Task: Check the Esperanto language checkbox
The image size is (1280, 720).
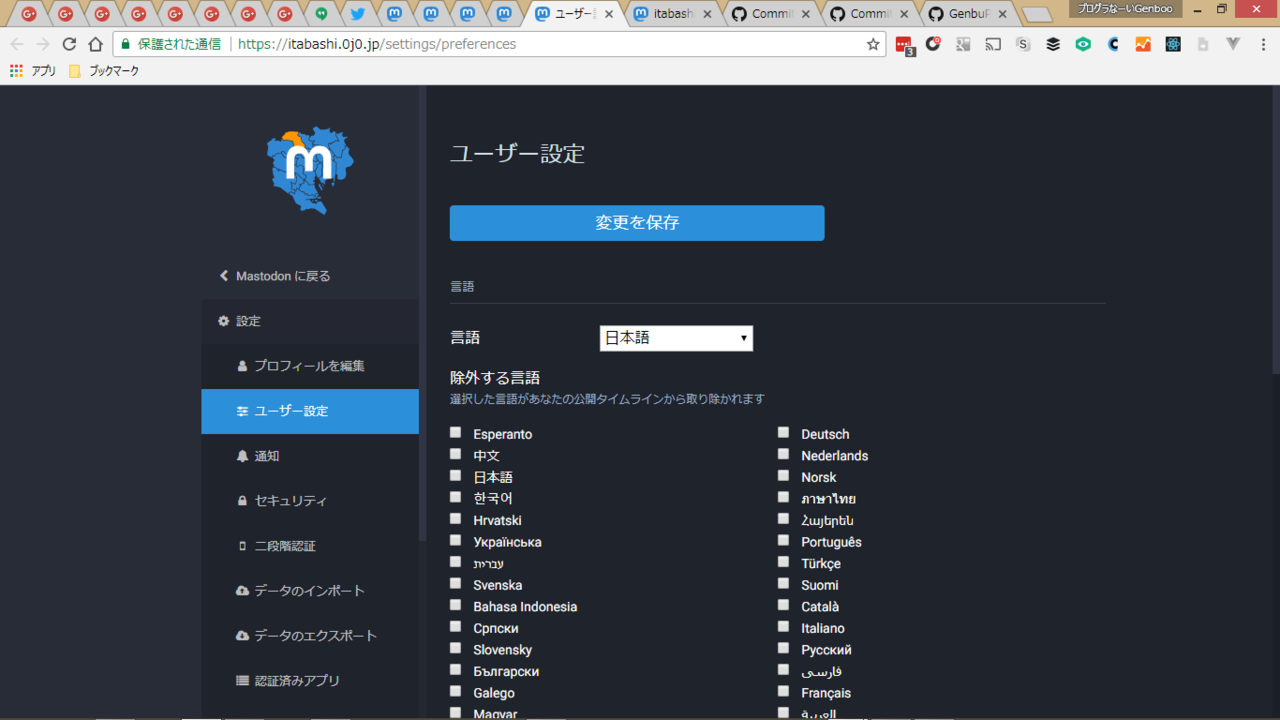Action: pyautogui.click(x=456, y=433)
